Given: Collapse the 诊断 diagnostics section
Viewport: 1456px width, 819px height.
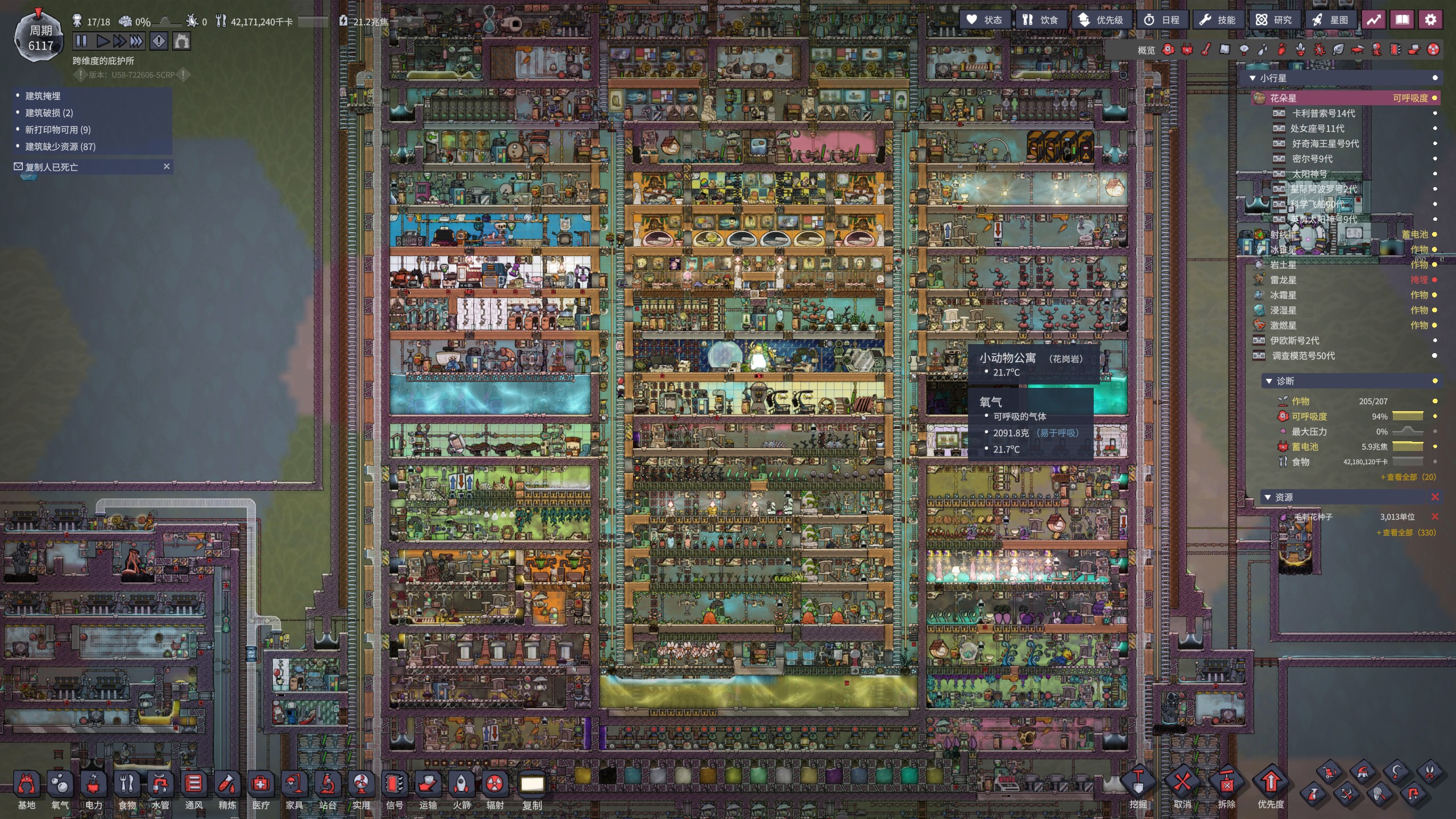Looking at the screenshot, I should (x=1269, y=381).
